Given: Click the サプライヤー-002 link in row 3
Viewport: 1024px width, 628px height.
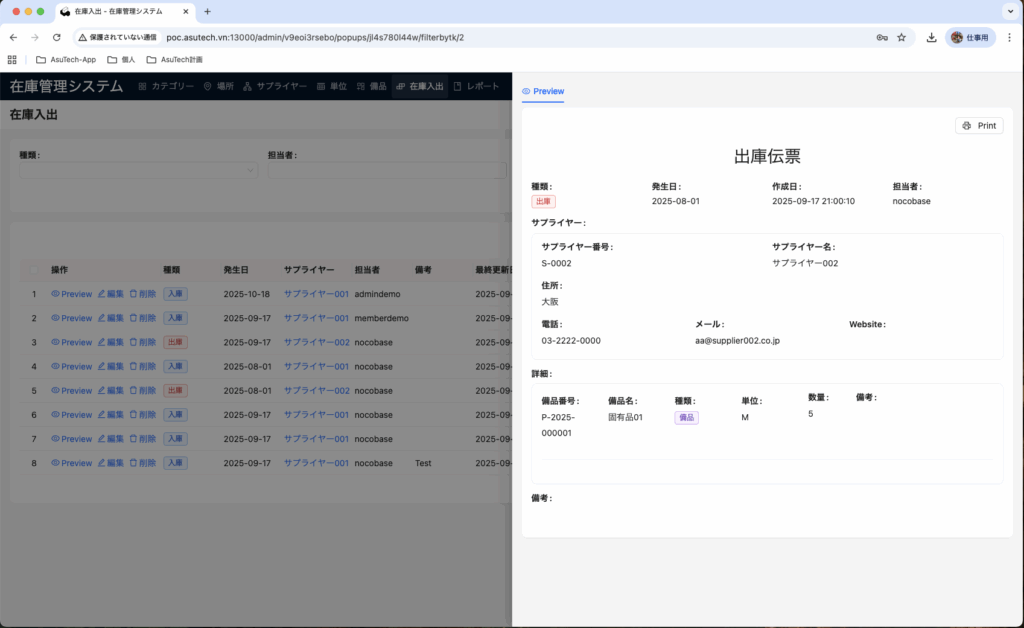Looking at the screenshot, I should tap(316, 342).
